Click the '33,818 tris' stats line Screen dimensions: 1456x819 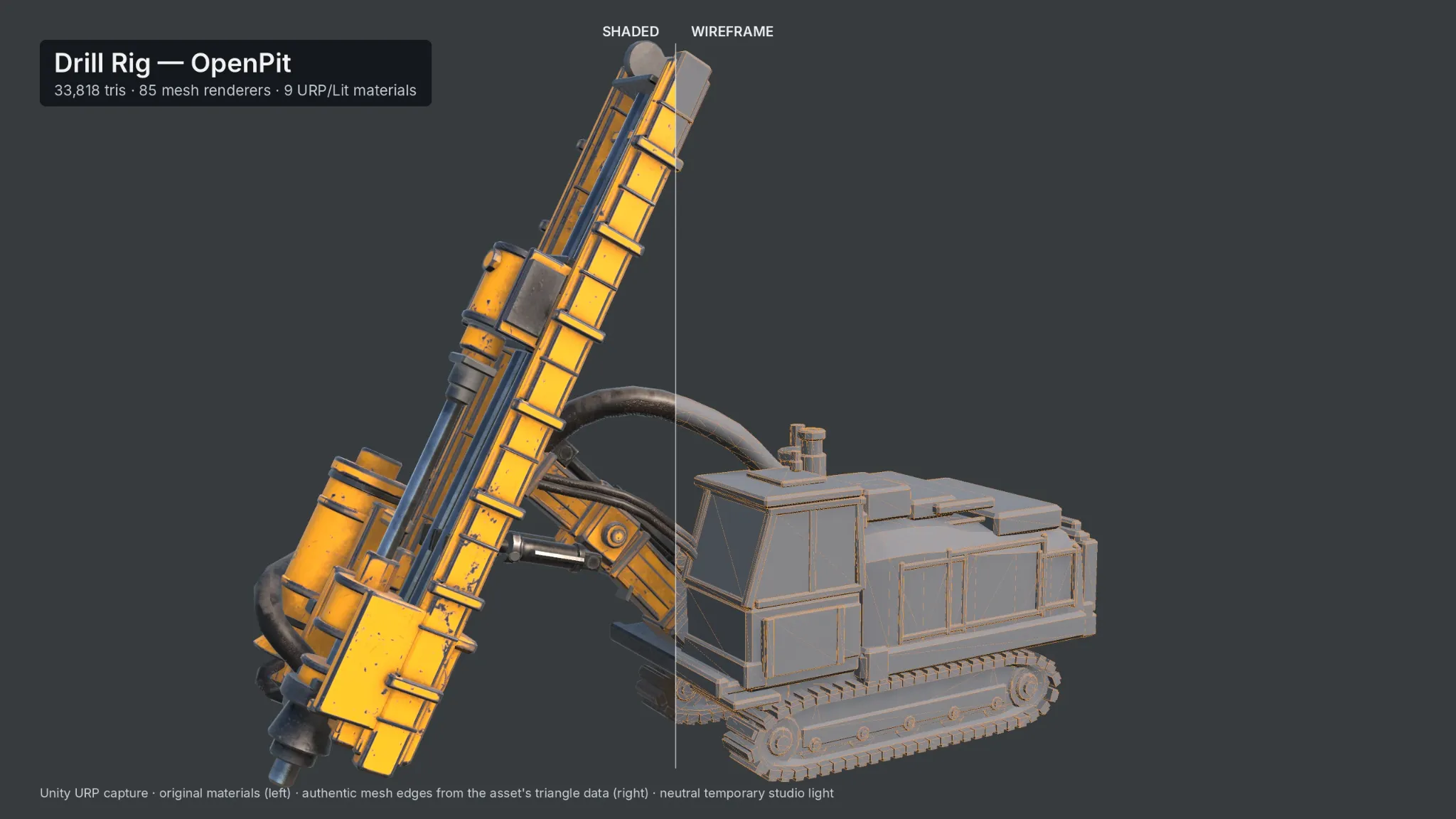coord(235,90)
